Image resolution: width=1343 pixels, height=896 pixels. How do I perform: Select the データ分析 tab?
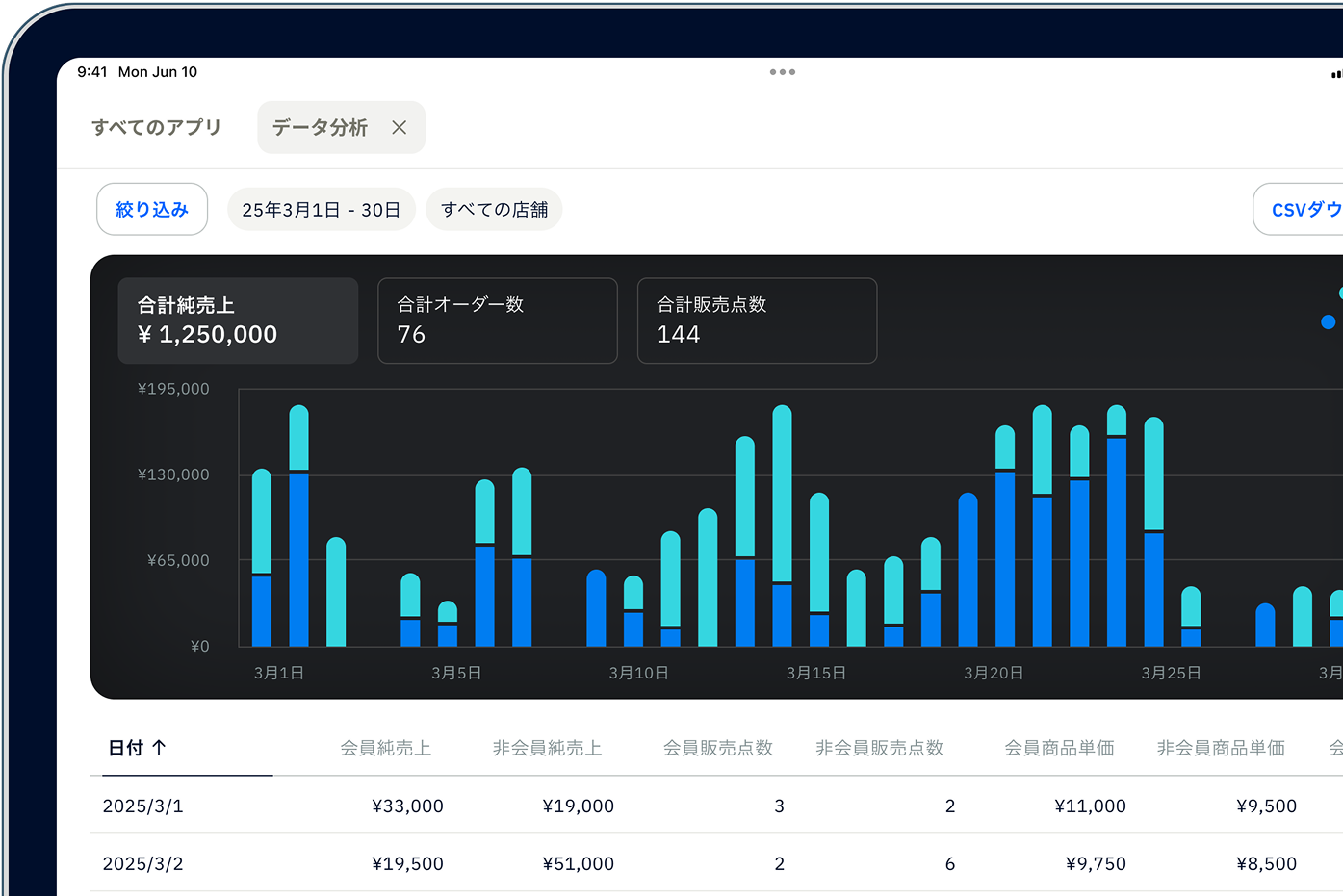pos(341,127)
